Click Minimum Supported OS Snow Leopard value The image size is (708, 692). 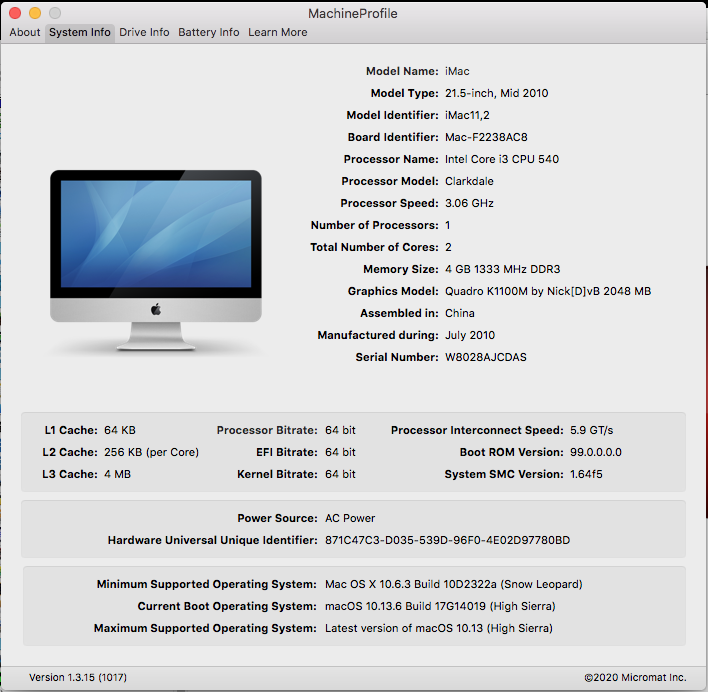coord(453,584)
